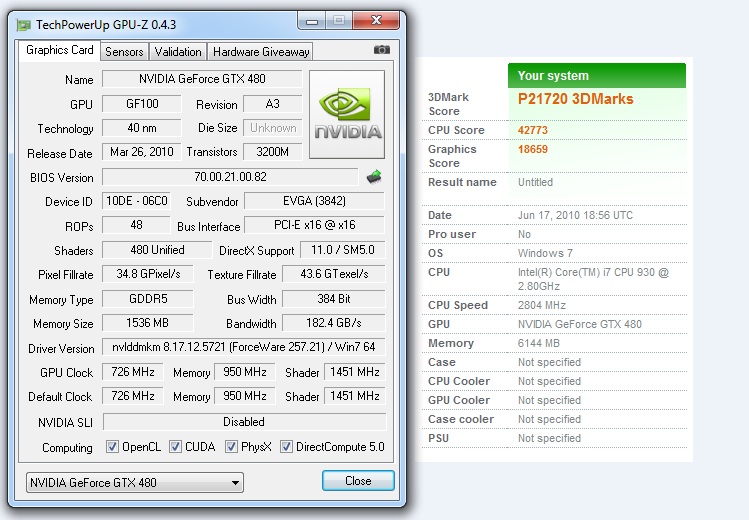Viewport: 749px width, 520px height.
Task: Click the Technology field 40 nm
Action: tap(142, 128)
